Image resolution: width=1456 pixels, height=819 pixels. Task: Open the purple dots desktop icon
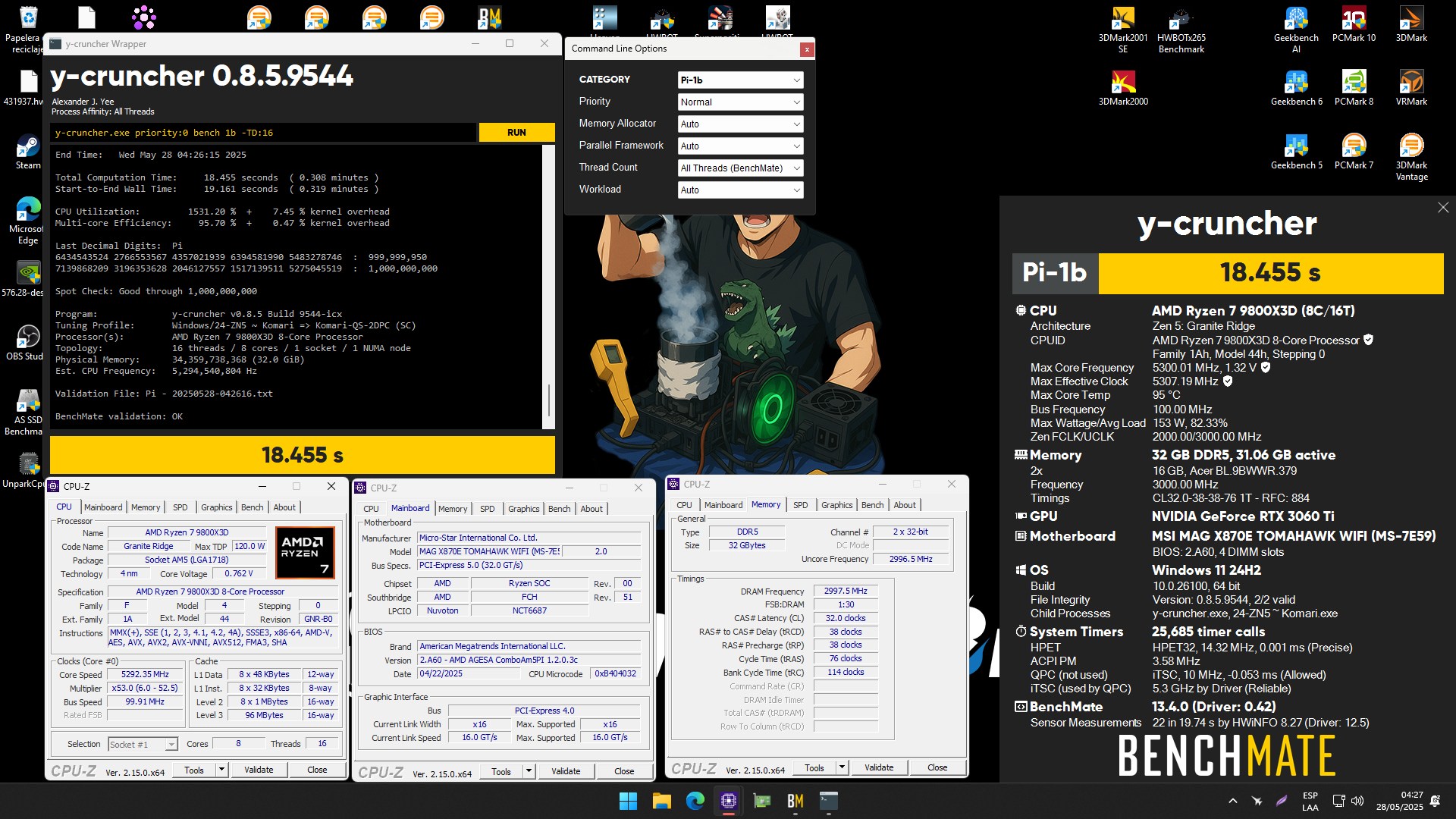coord(143,17)
